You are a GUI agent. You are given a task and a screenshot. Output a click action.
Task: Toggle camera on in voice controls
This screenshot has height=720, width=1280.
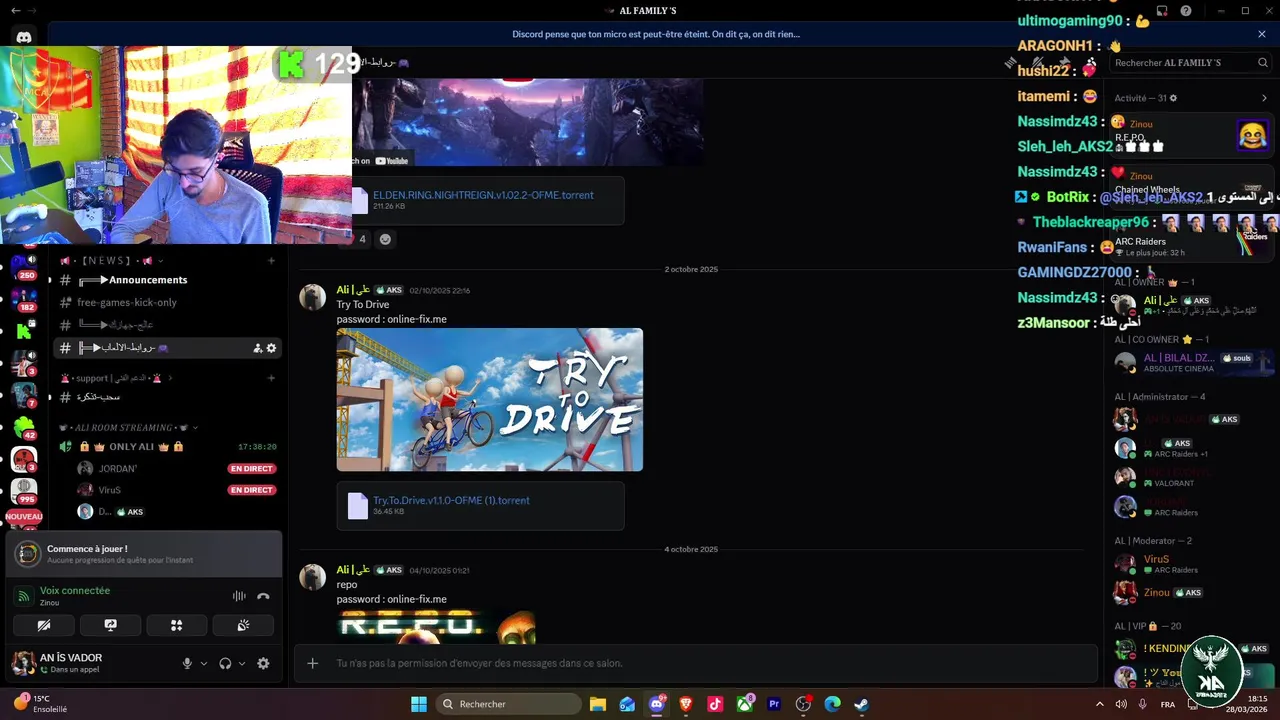point(43,625)
